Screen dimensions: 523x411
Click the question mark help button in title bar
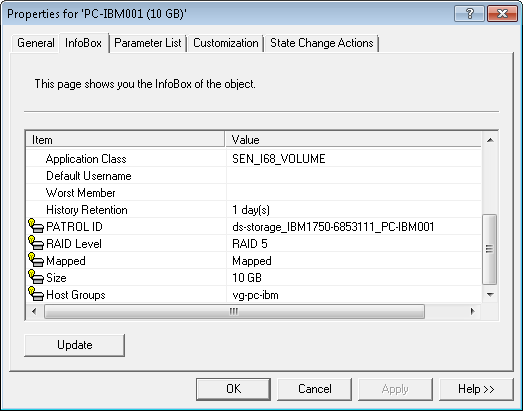click(x=469, y=13)
